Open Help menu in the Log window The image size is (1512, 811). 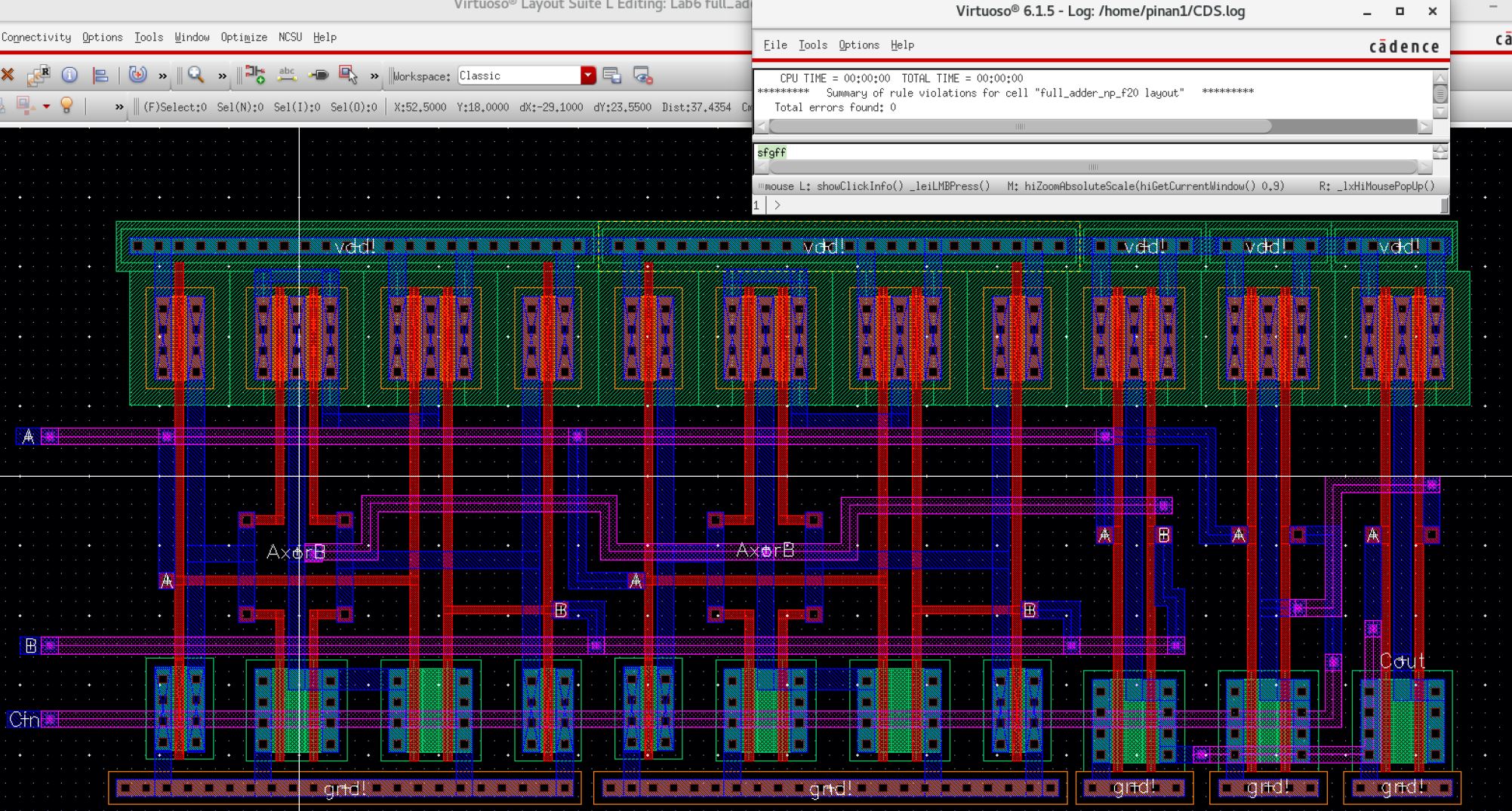902,45
